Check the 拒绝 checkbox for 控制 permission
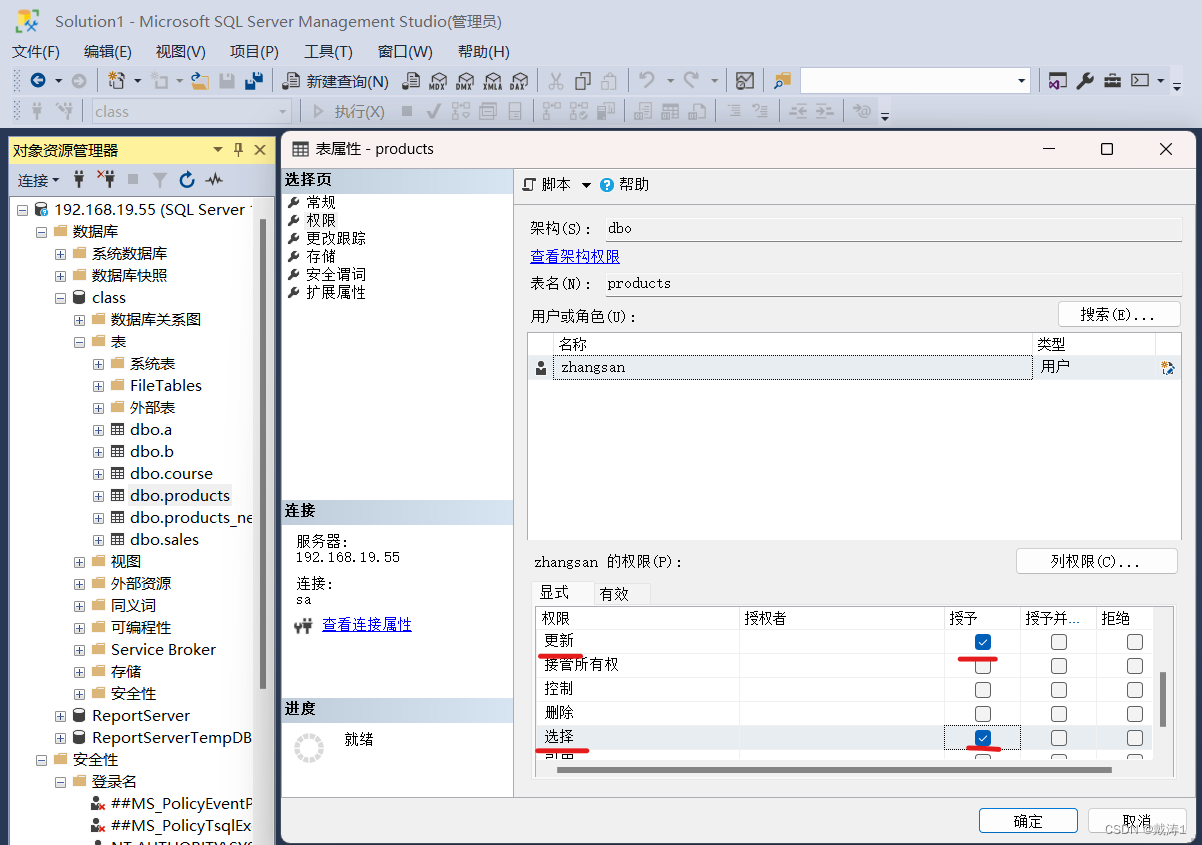Screen dimensions: 1202x845 pyautogui.click(x=1135, y=689)
